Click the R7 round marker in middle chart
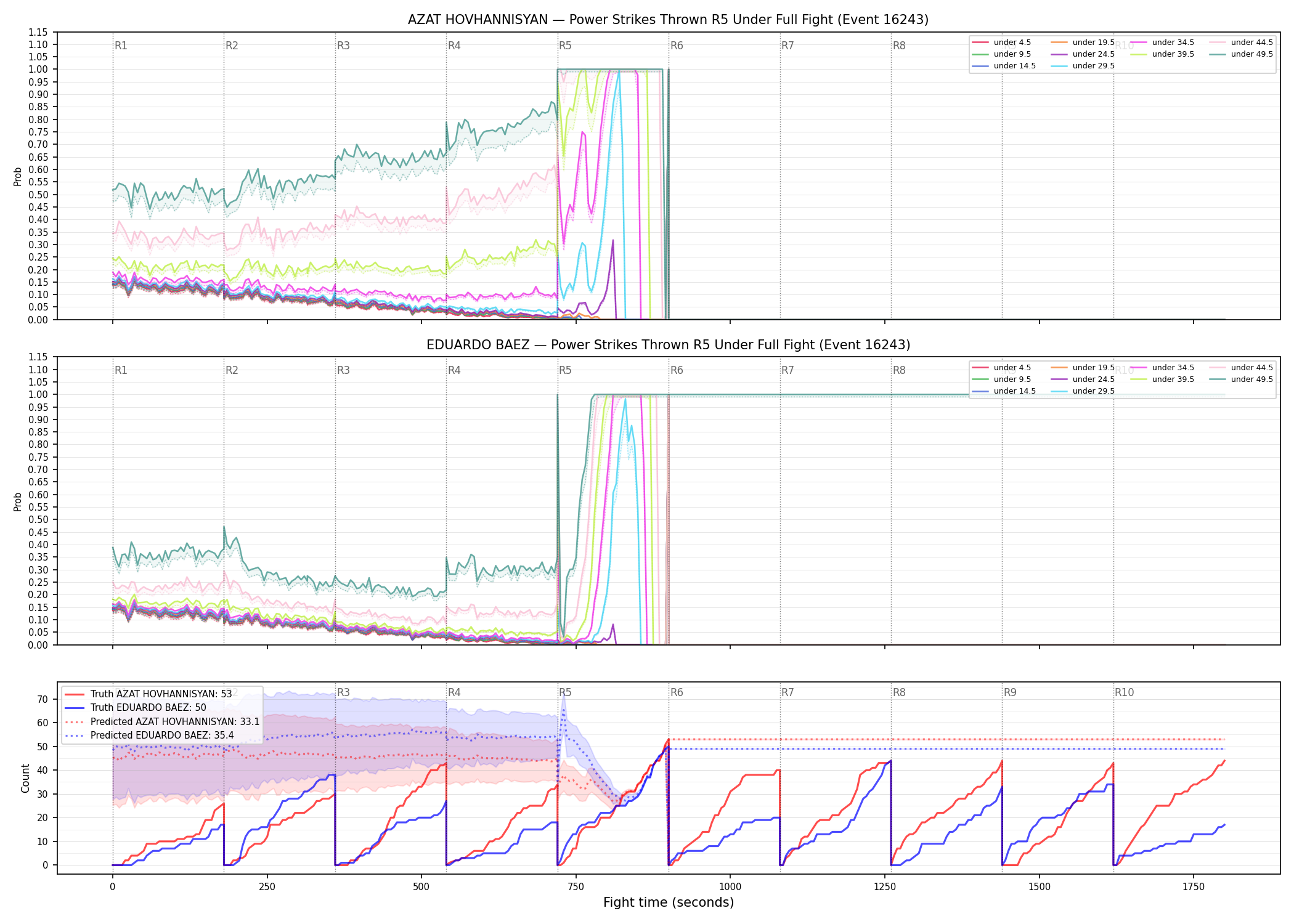Screen dimensions: 1294x924 (x=787, y=370)
